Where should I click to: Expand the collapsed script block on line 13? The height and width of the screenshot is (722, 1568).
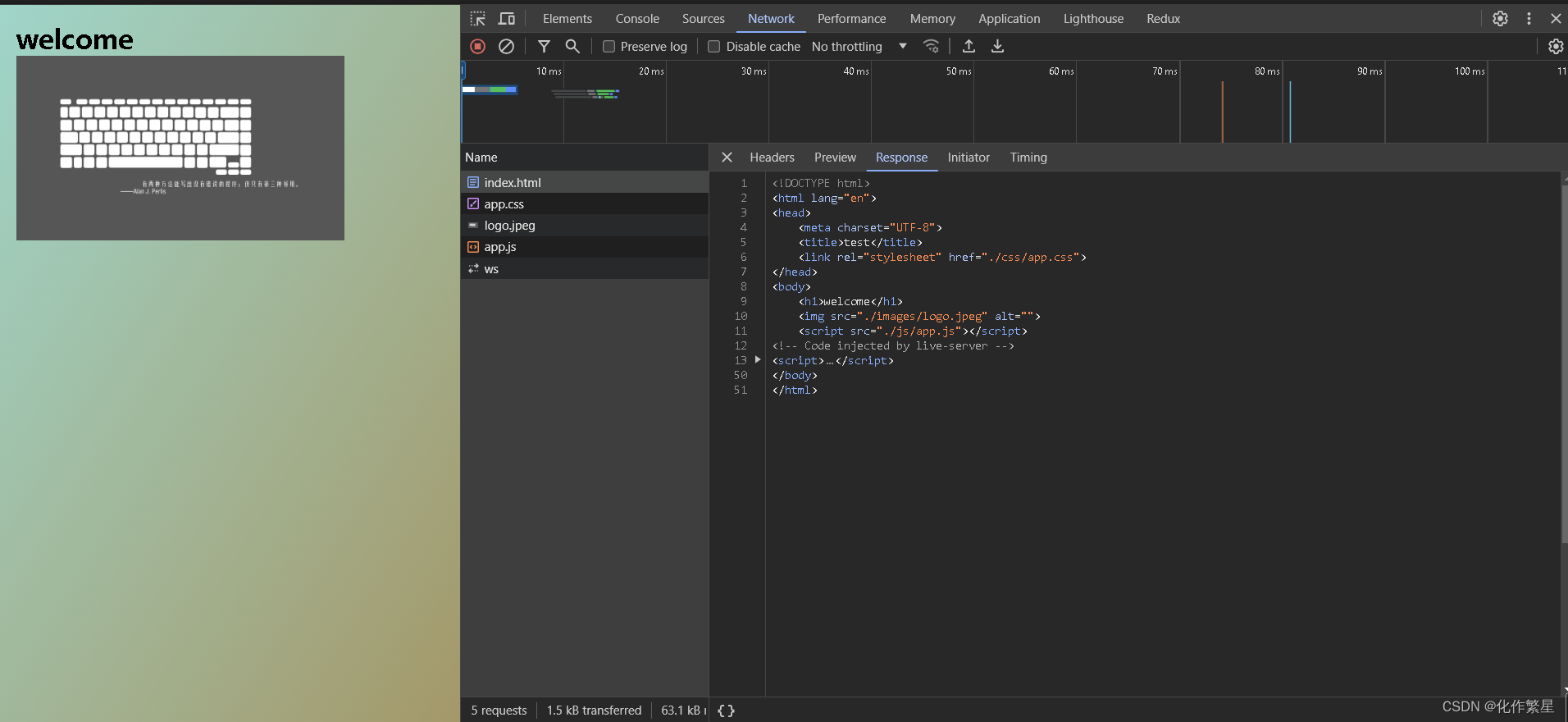[x=758, y=360]
